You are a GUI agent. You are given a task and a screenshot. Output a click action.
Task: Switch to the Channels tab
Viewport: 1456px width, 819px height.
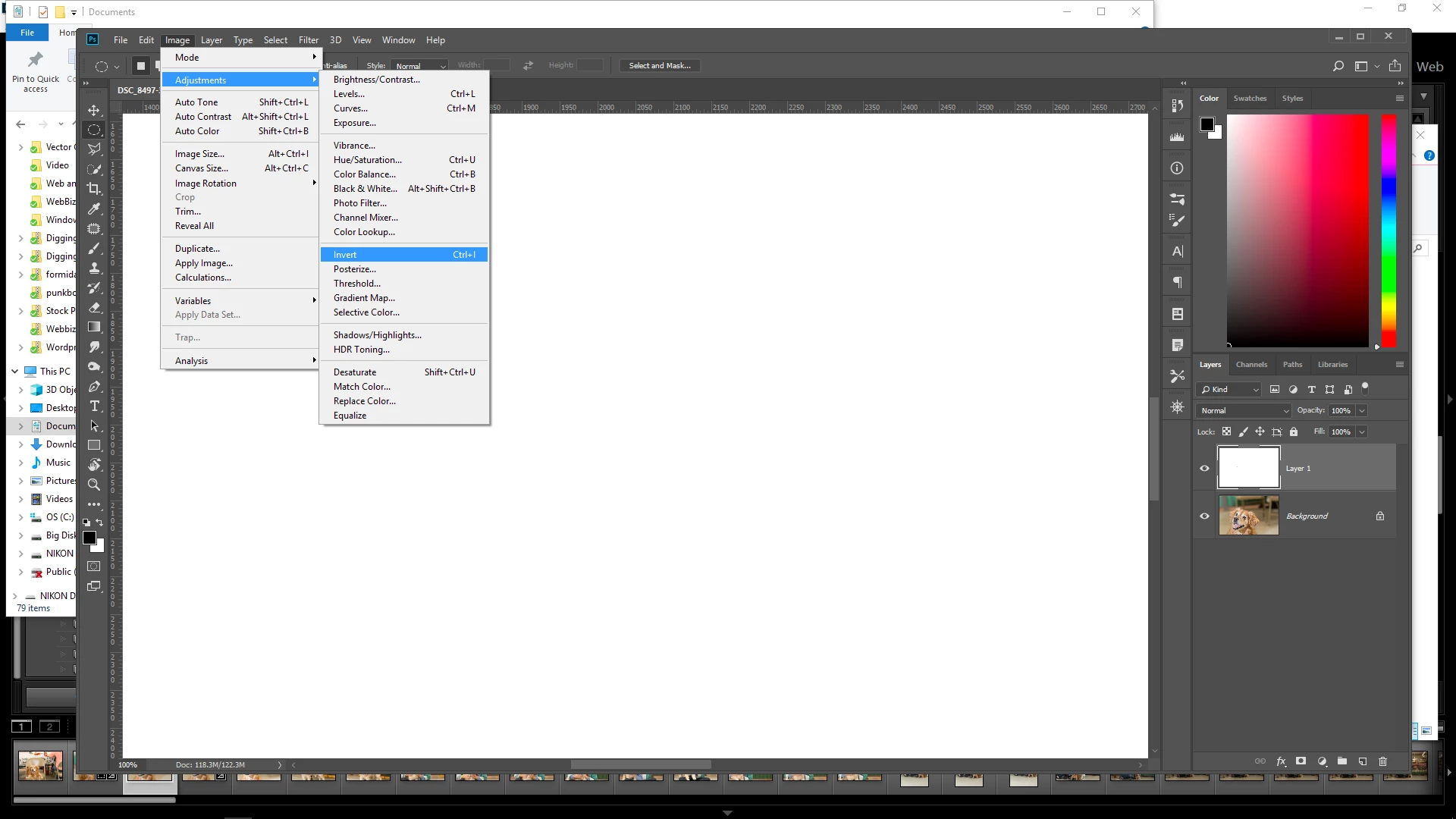(1251, 364)
